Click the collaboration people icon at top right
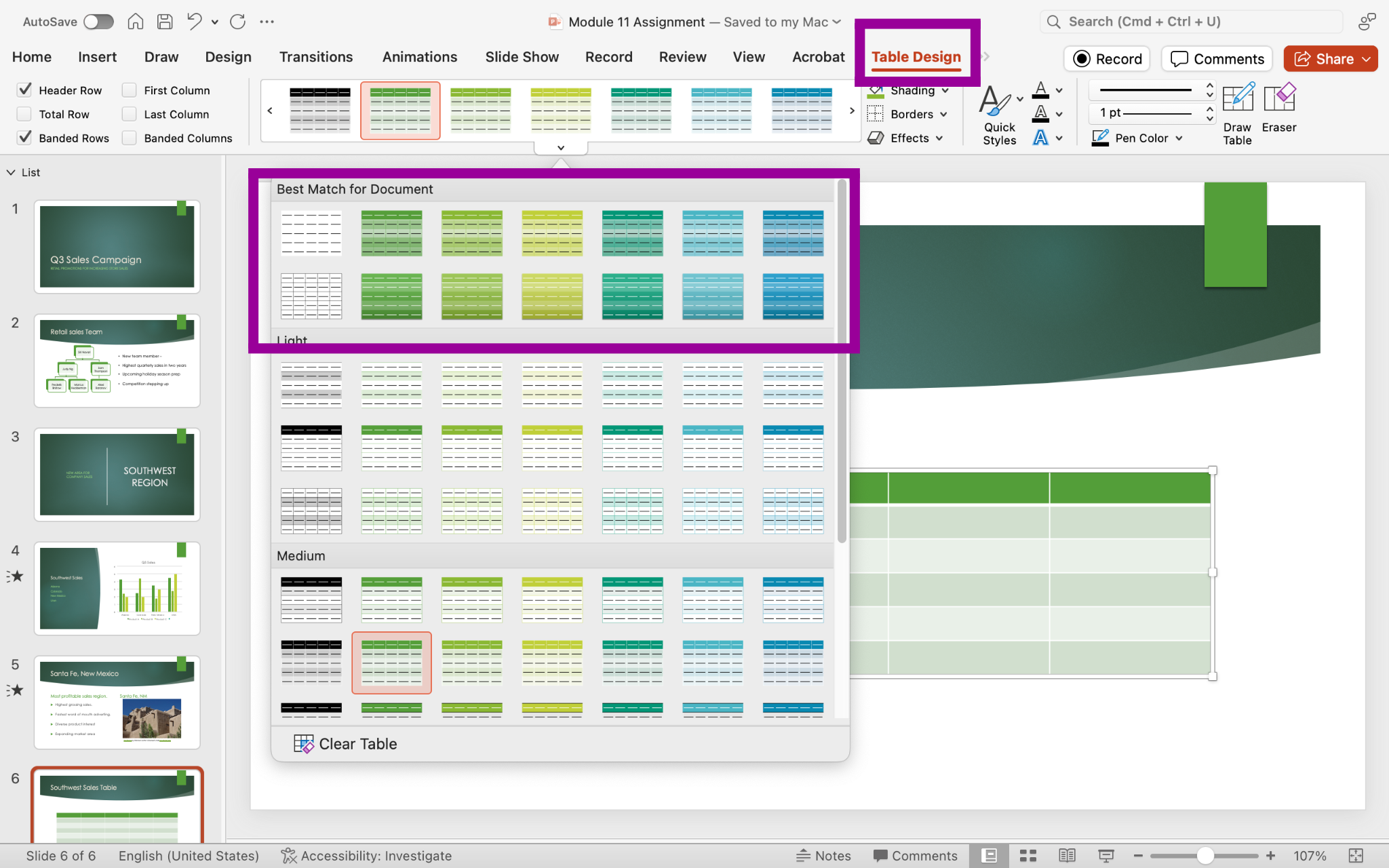The image size is (1389, 868). coord(1367,22)
